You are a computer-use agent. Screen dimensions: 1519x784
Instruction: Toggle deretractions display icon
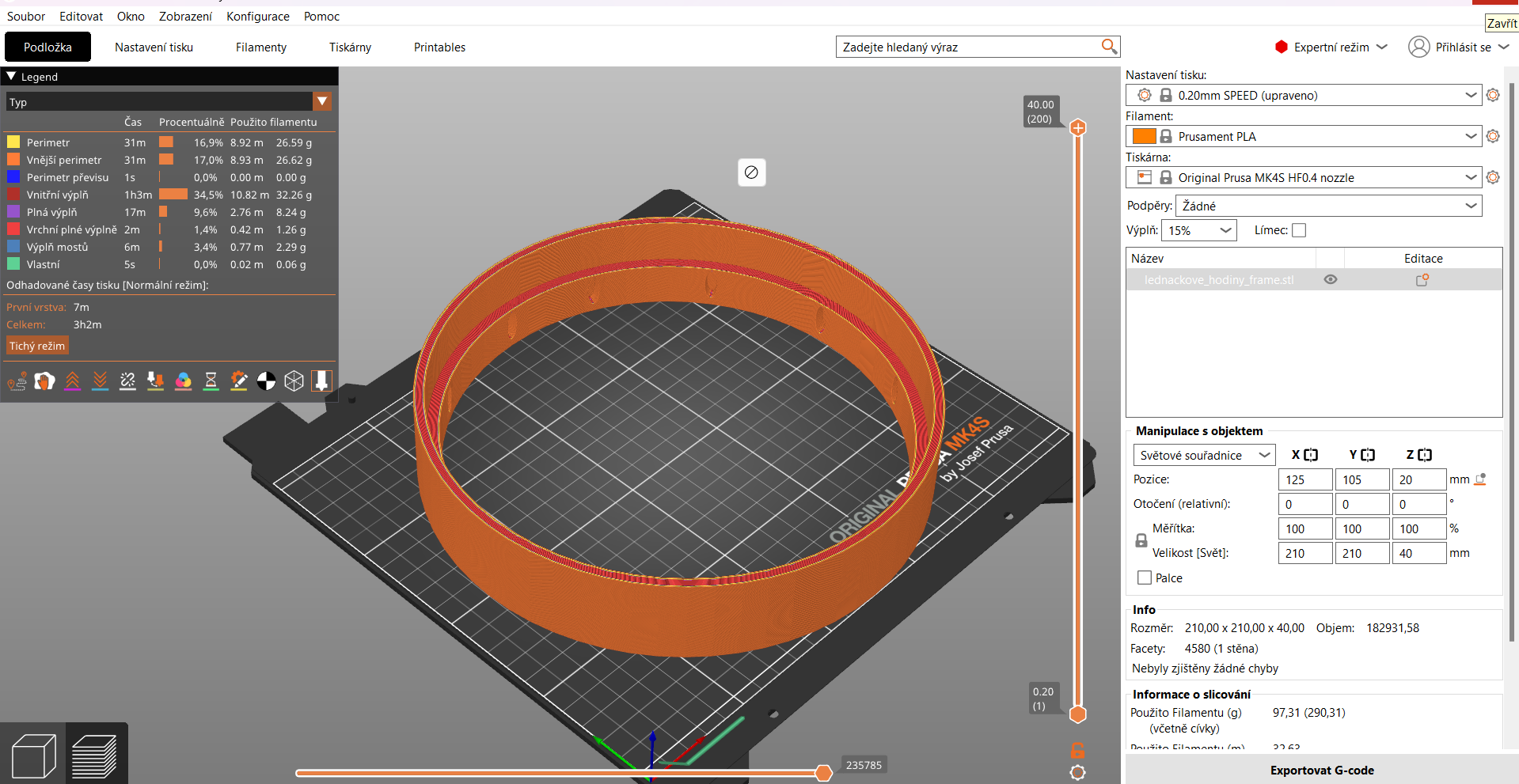pyautogui.click(x=100, y=381)
